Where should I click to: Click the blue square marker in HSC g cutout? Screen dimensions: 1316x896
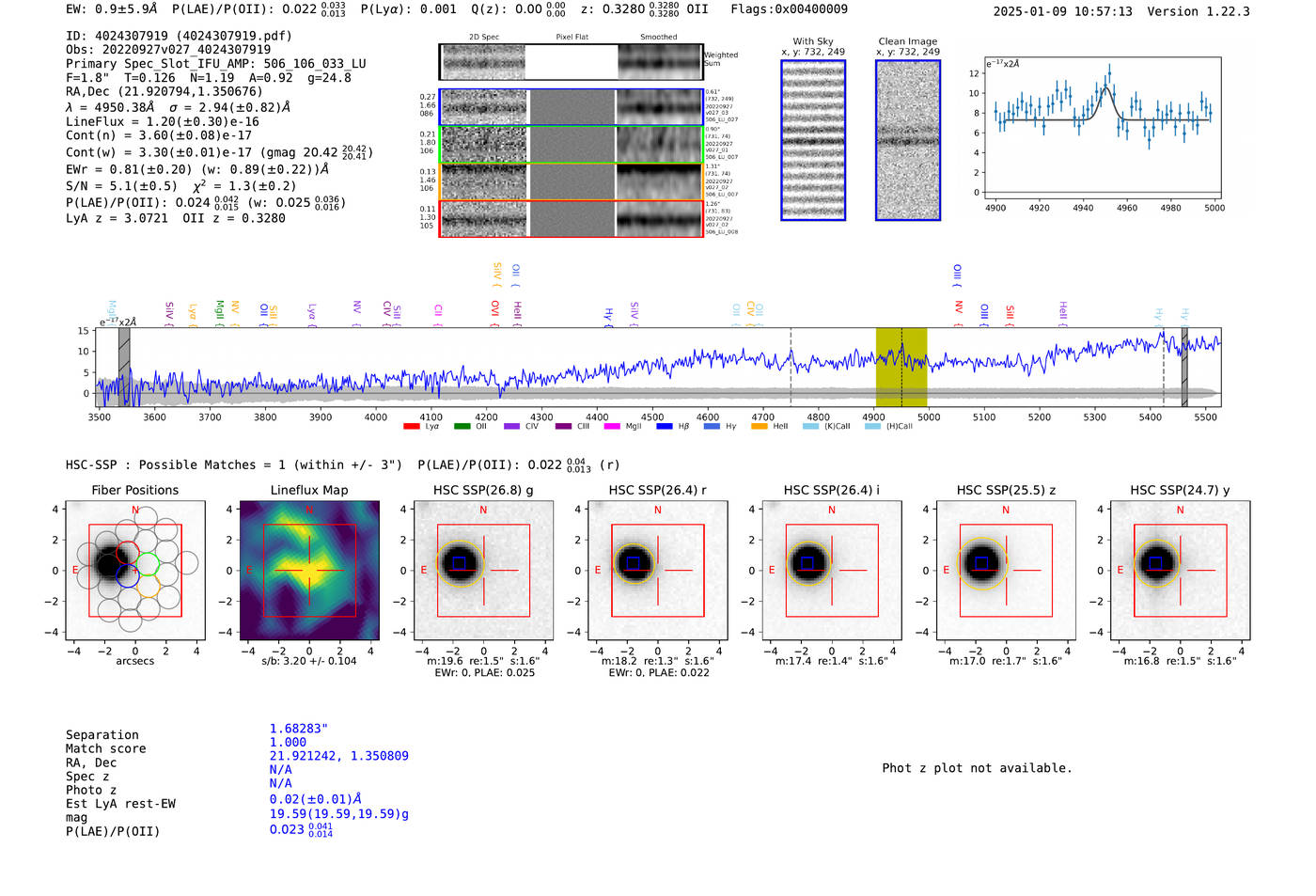tap(459, 562)
